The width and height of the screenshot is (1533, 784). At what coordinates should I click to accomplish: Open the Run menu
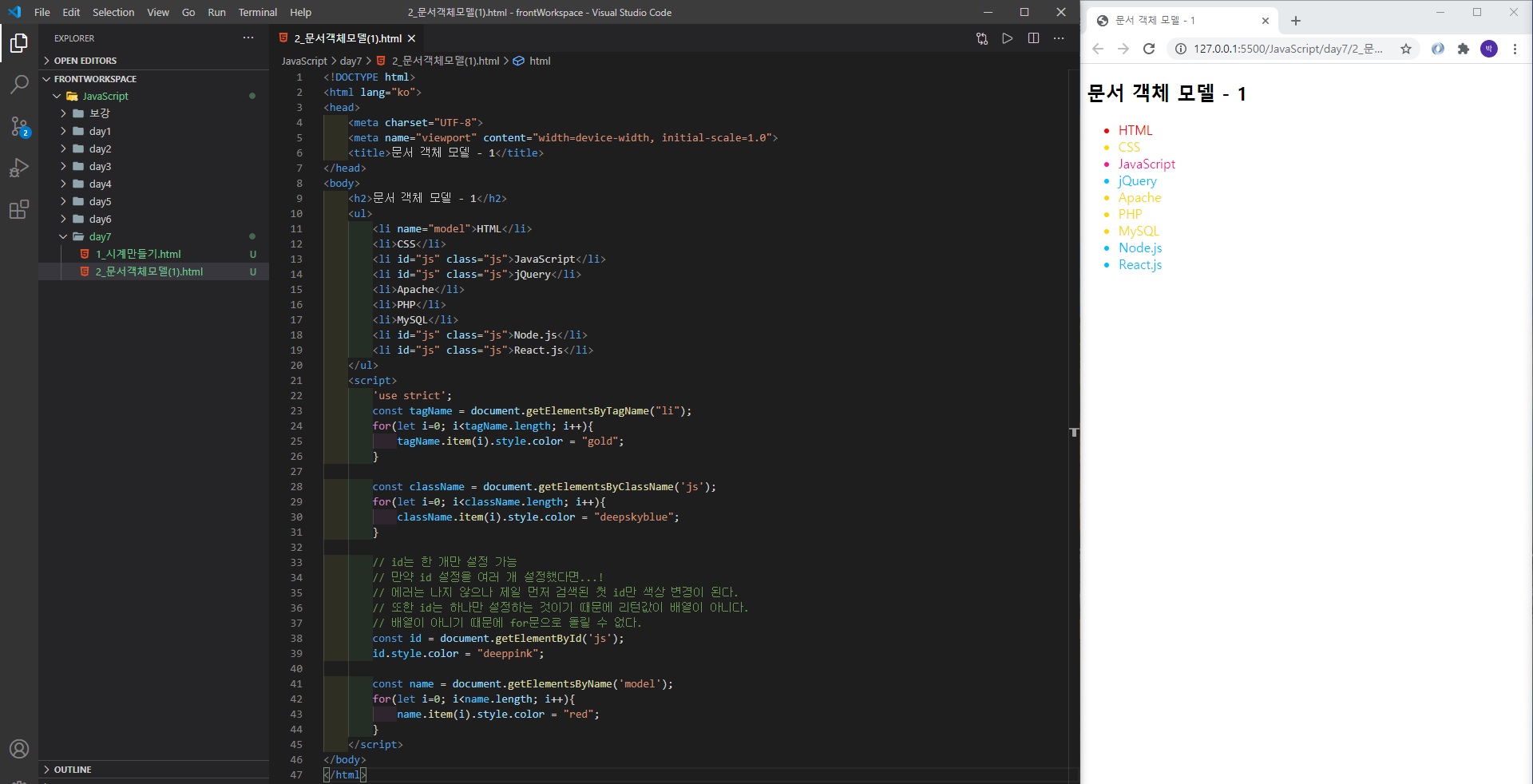216,12
